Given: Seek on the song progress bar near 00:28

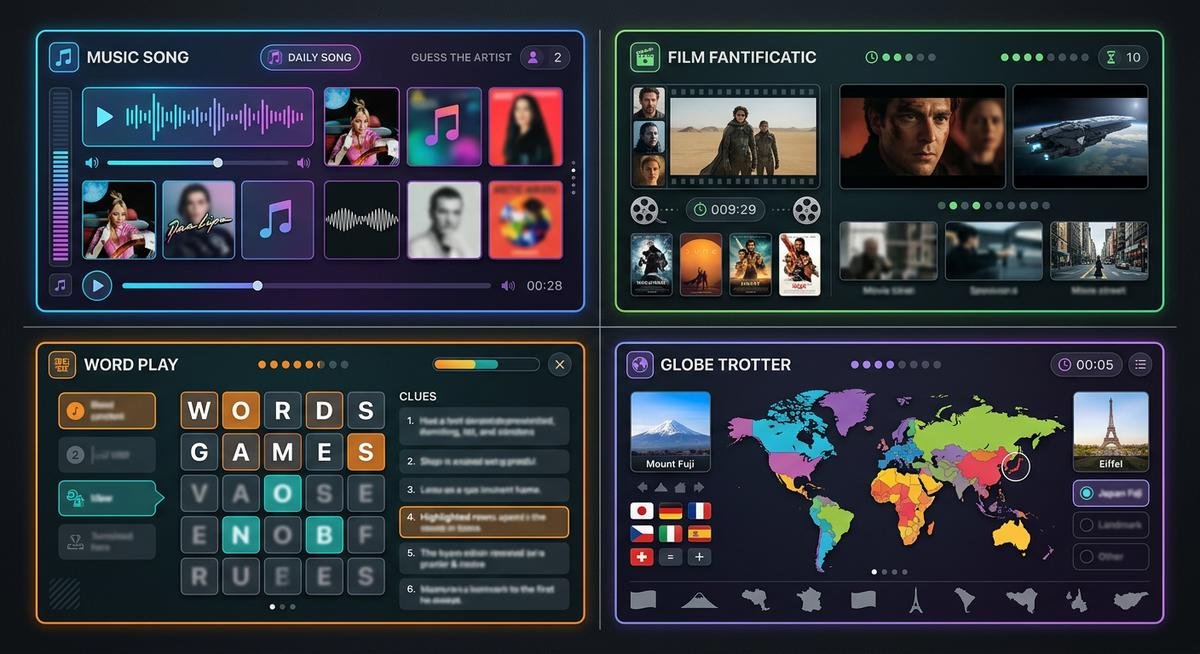Looking at the screenshot, I should pyautogui.click(x=306, y=286).
